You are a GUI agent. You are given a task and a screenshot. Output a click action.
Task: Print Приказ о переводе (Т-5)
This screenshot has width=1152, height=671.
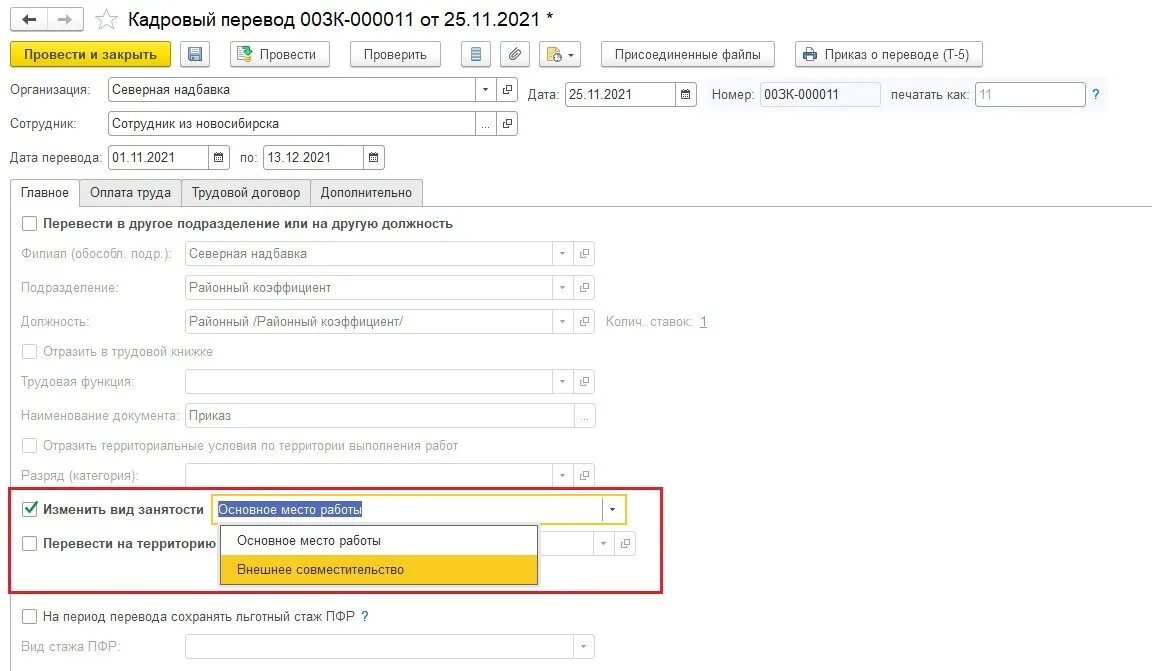click(888, 54)
